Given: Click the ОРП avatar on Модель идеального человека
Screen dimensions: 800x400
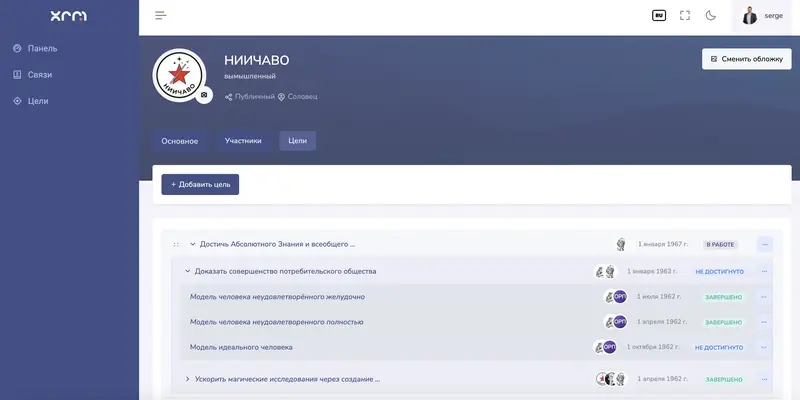Looking at the screenshot, I should tap(610, 347).
